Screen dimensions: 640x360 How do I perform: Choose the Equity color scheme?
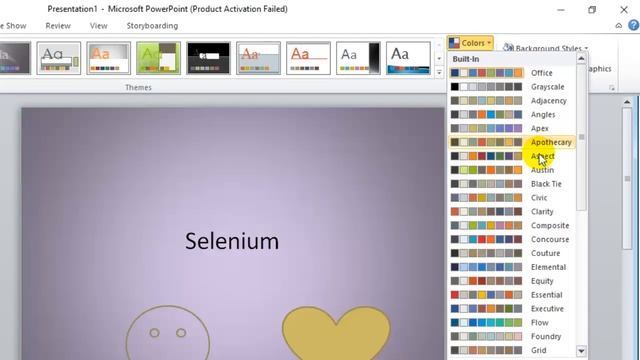[x=513, y=281]
